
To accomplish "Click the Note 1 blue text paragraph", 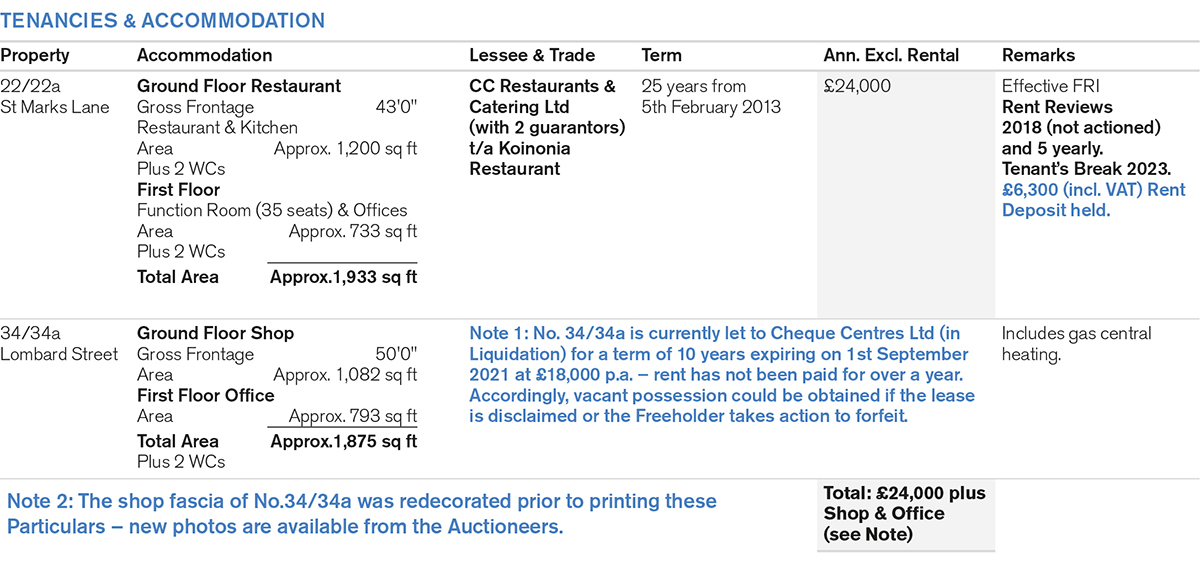I will tap(722, 374).
